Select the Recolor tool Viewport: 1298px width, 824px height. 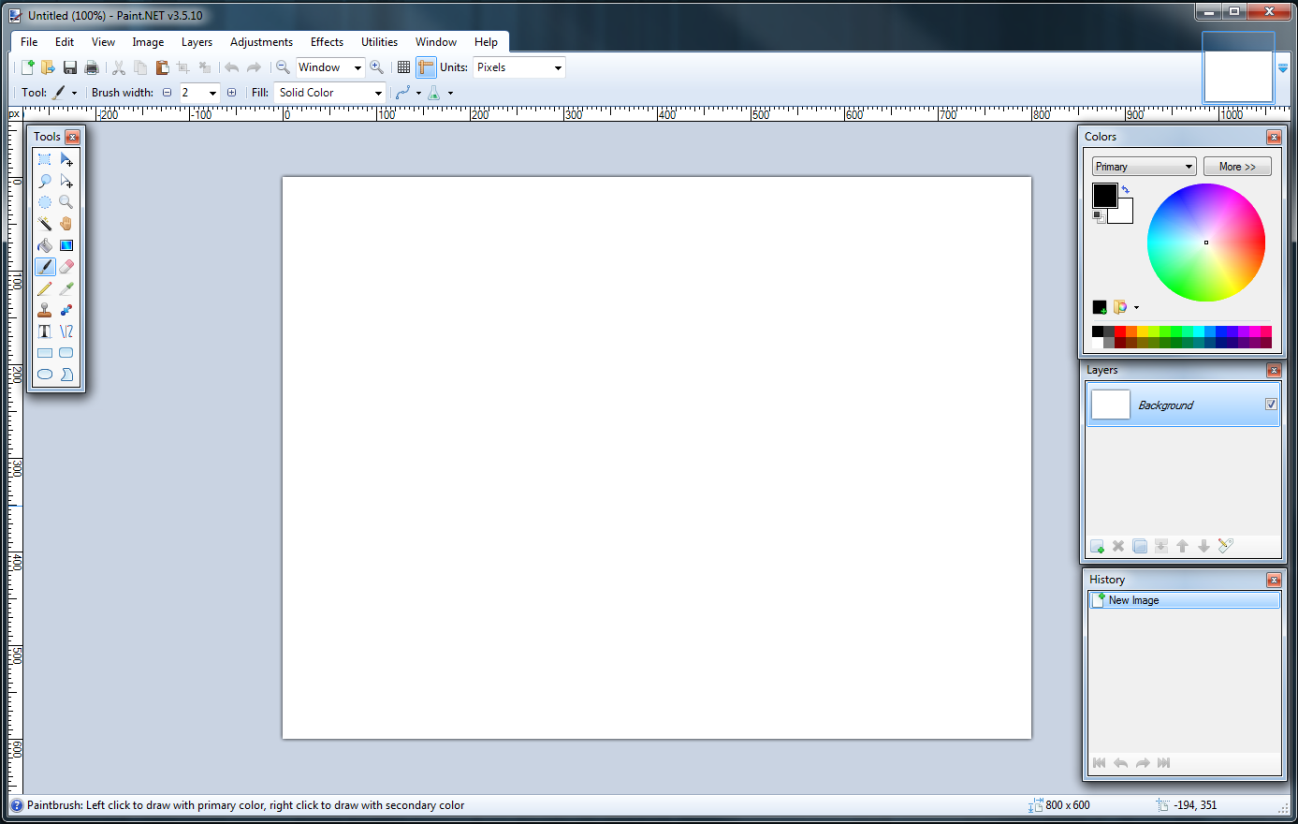(66, 310)
